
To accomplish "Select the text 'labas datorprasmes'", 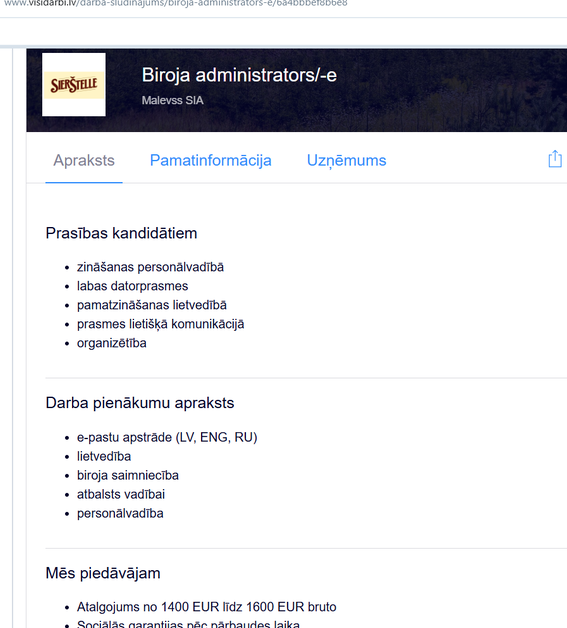I will [132, 286].
